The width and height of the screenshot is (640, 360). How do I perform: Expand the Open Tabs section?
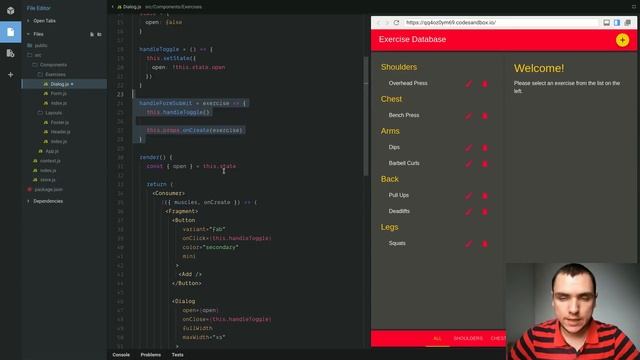pos(44,21)
